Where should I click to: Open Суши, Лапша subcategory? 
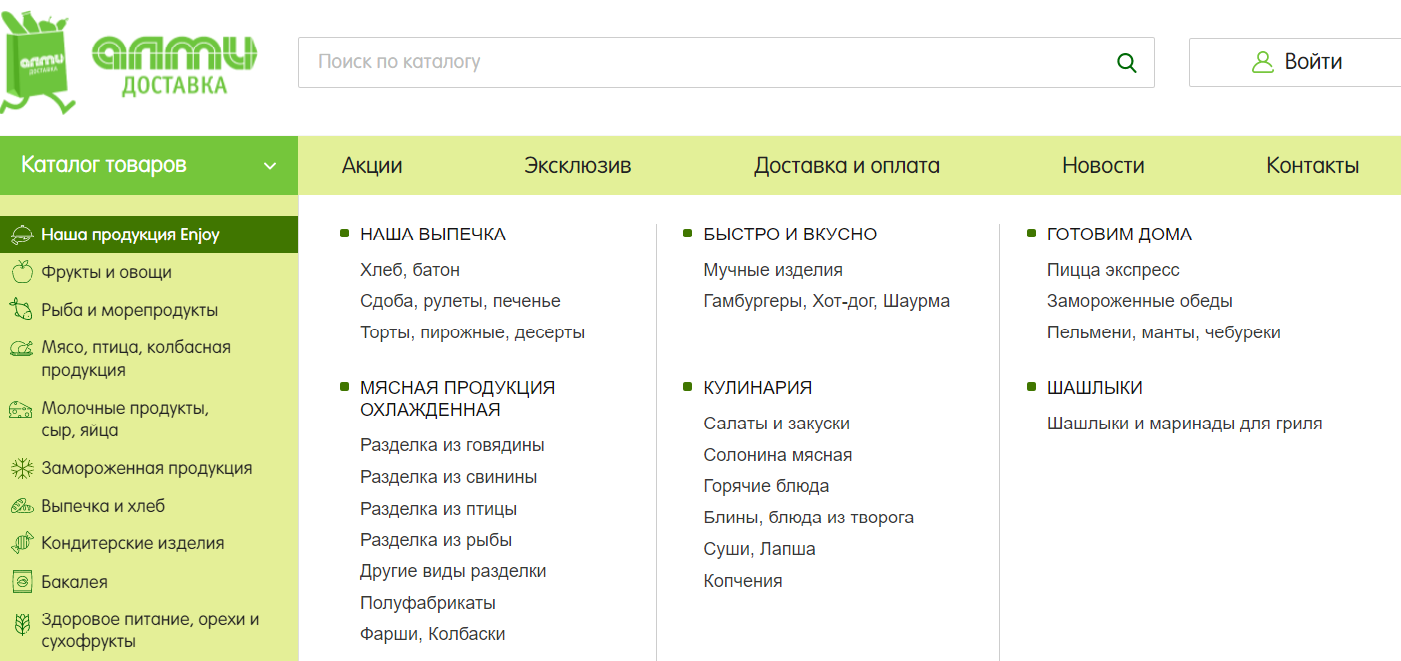(760, 549)
